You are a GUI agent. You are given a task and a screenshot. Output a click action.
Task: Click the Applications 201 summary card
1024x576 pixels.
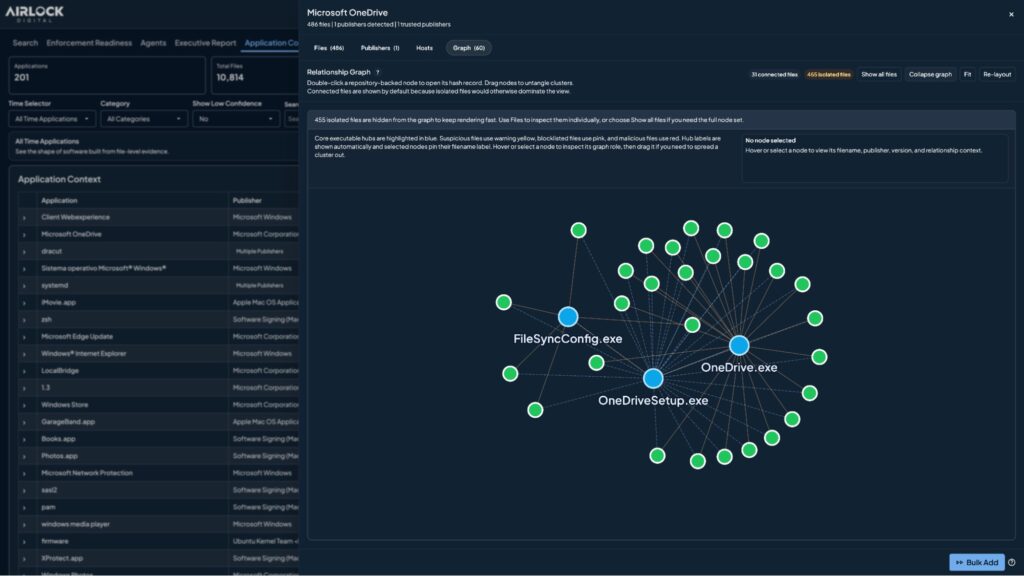(x=107, y=74)
